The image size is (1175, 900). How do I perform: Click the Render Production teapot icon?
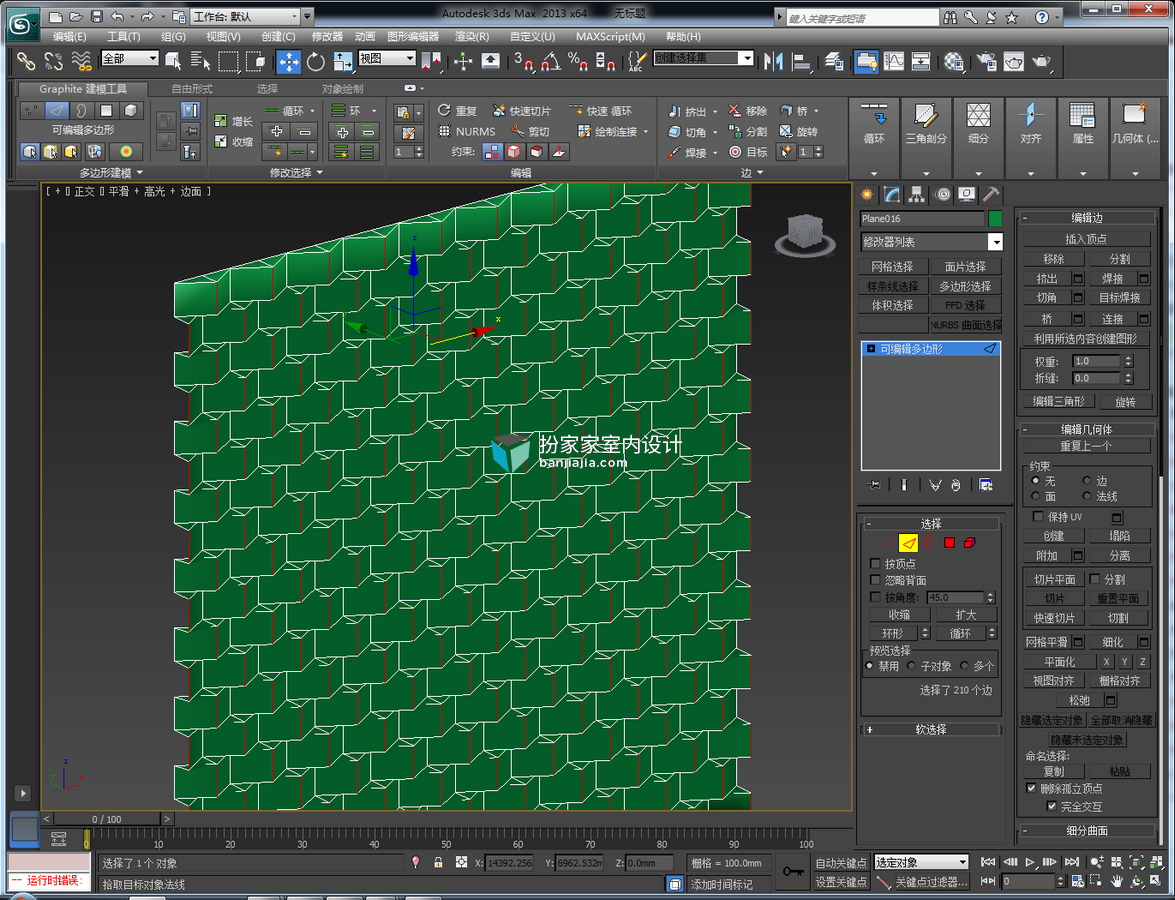pos(1041,61)
